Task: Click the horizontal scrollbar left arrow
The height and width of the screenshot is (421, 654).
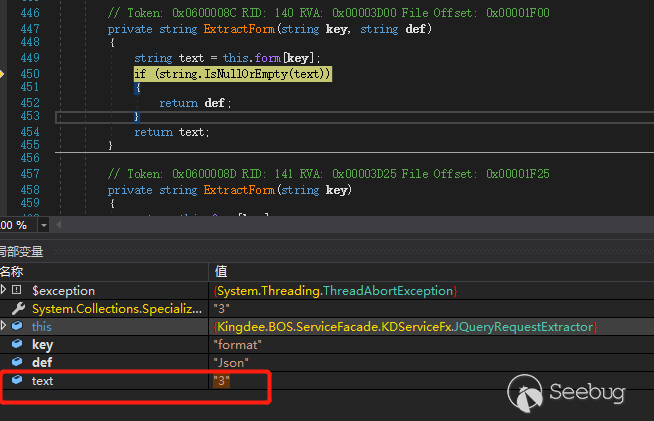Action: click(x=59, y=225)
